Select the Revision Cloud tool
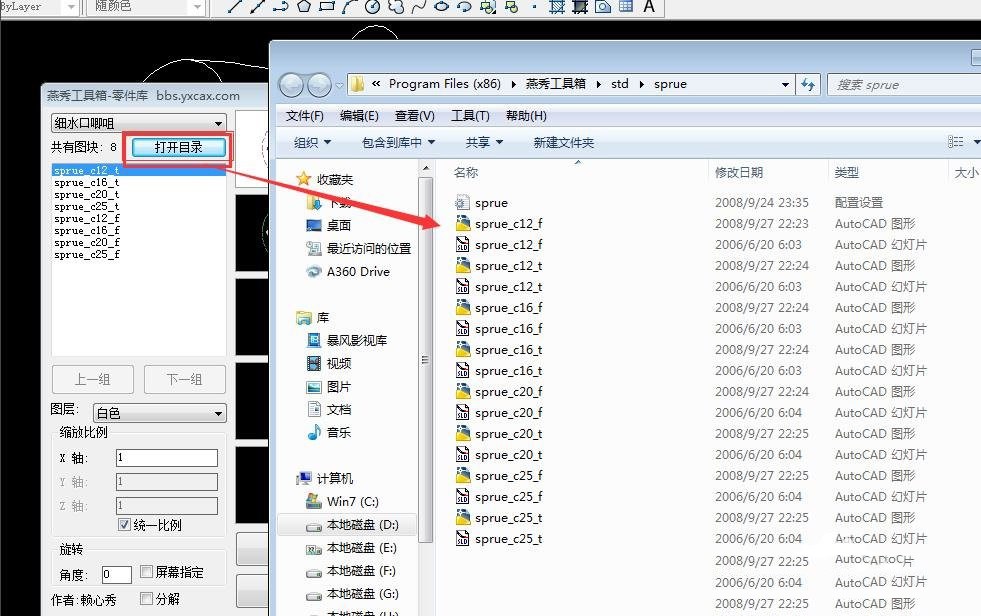This screenshot has width=981, height=616. point(395,7)
